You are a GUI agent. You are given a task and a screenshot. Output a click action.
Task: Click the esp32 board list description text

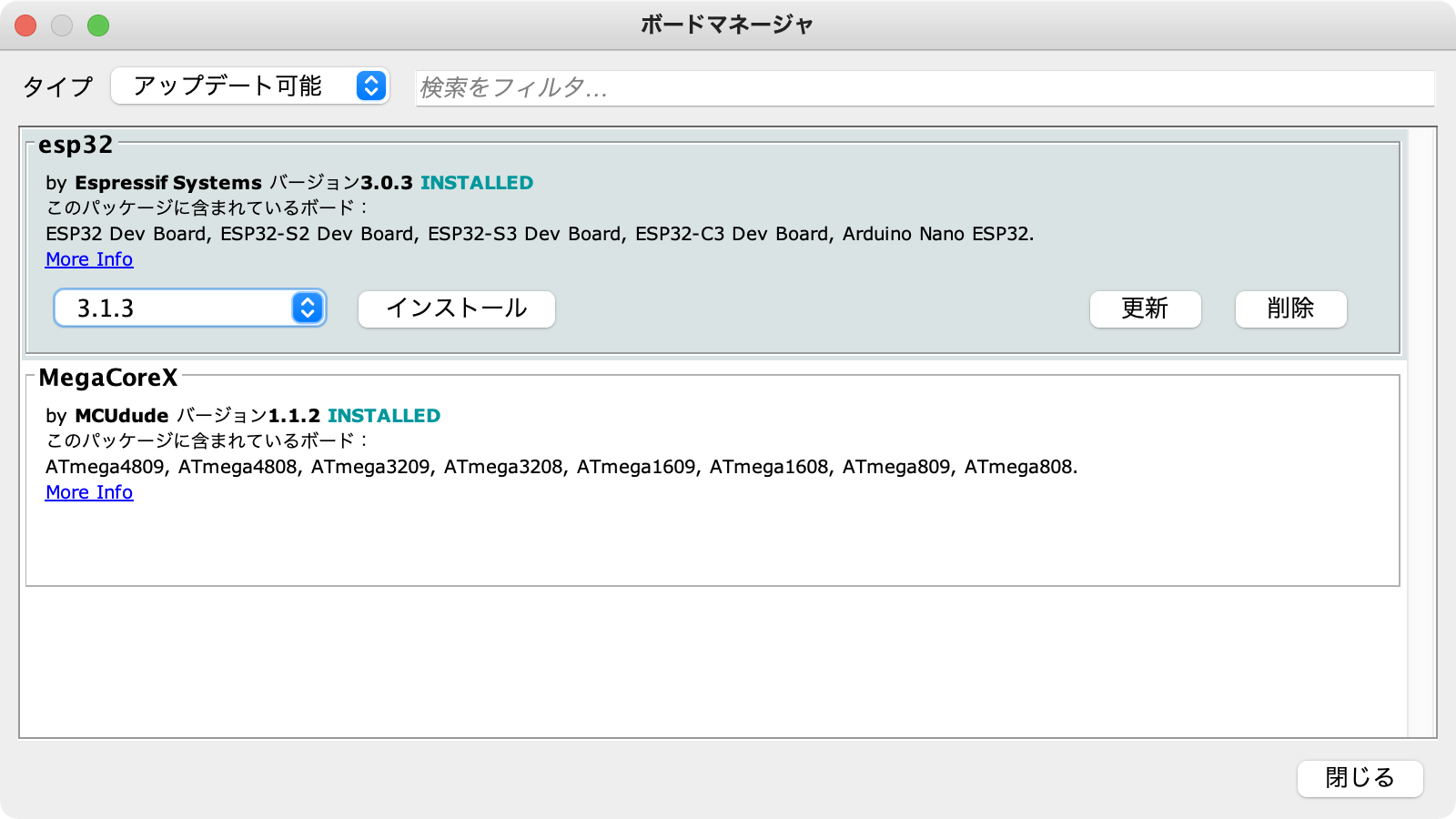540,234
